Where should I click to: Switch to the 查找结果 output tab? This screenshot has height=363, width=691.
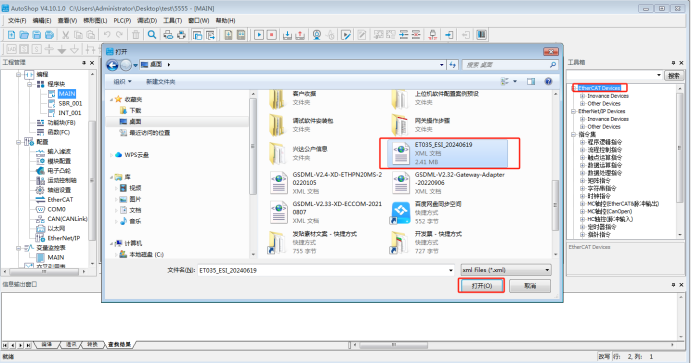(119, 344)
